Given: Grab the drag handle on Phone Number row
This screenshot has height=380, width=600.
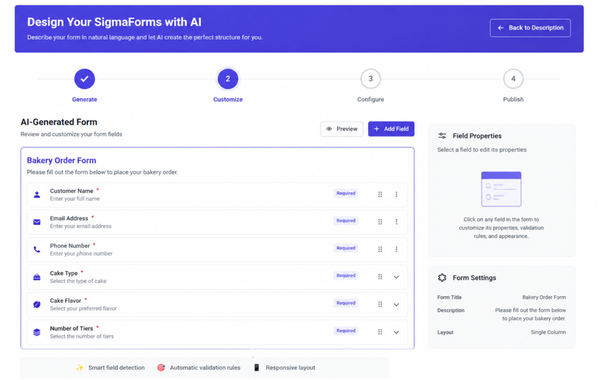Looking at the screenshot, I should tap(380, 249).
